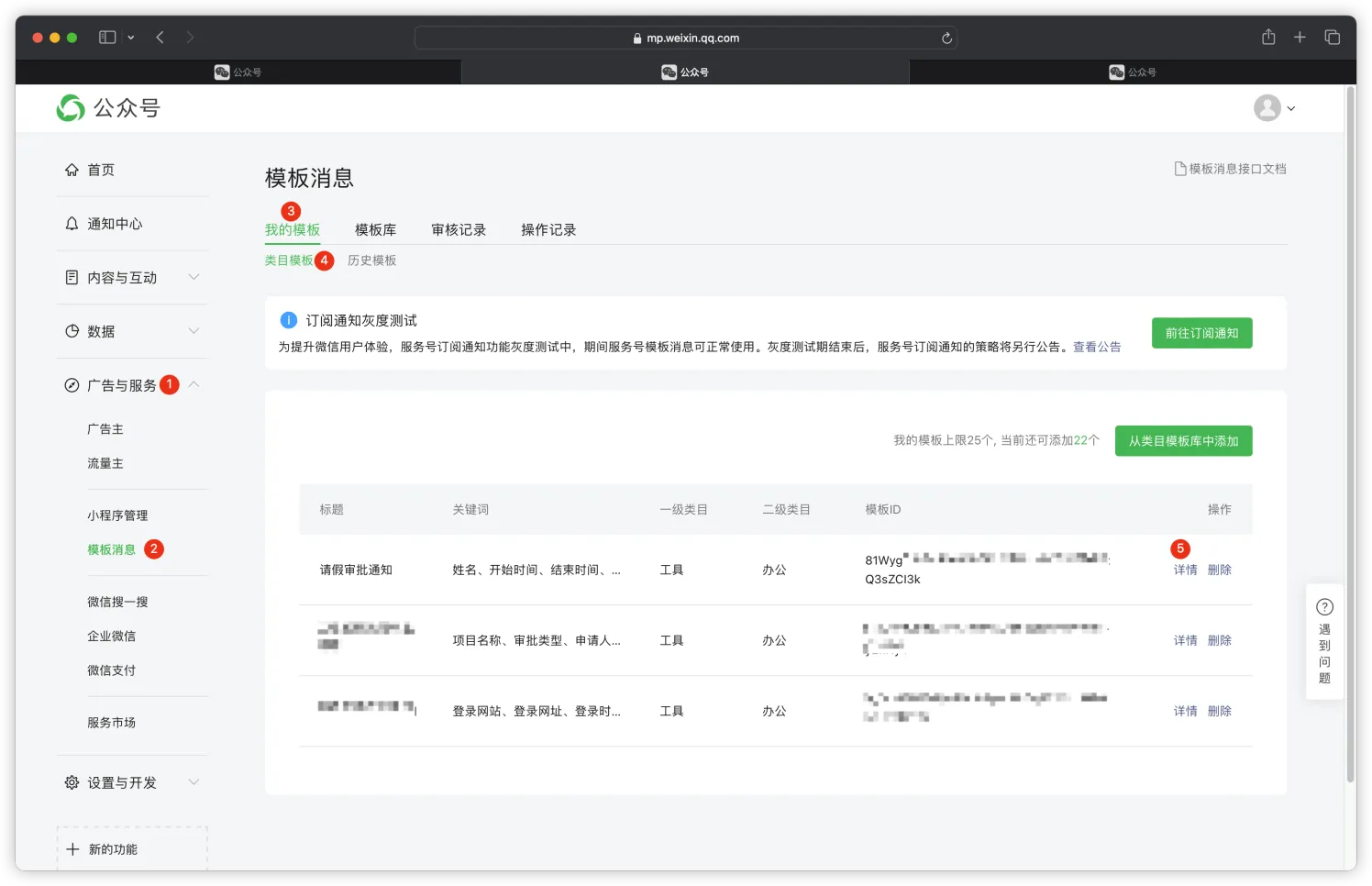This screenshot has height=886, width=1372.
Task: Select the 历史模板 sub-tab
Action: pos(371,260)
